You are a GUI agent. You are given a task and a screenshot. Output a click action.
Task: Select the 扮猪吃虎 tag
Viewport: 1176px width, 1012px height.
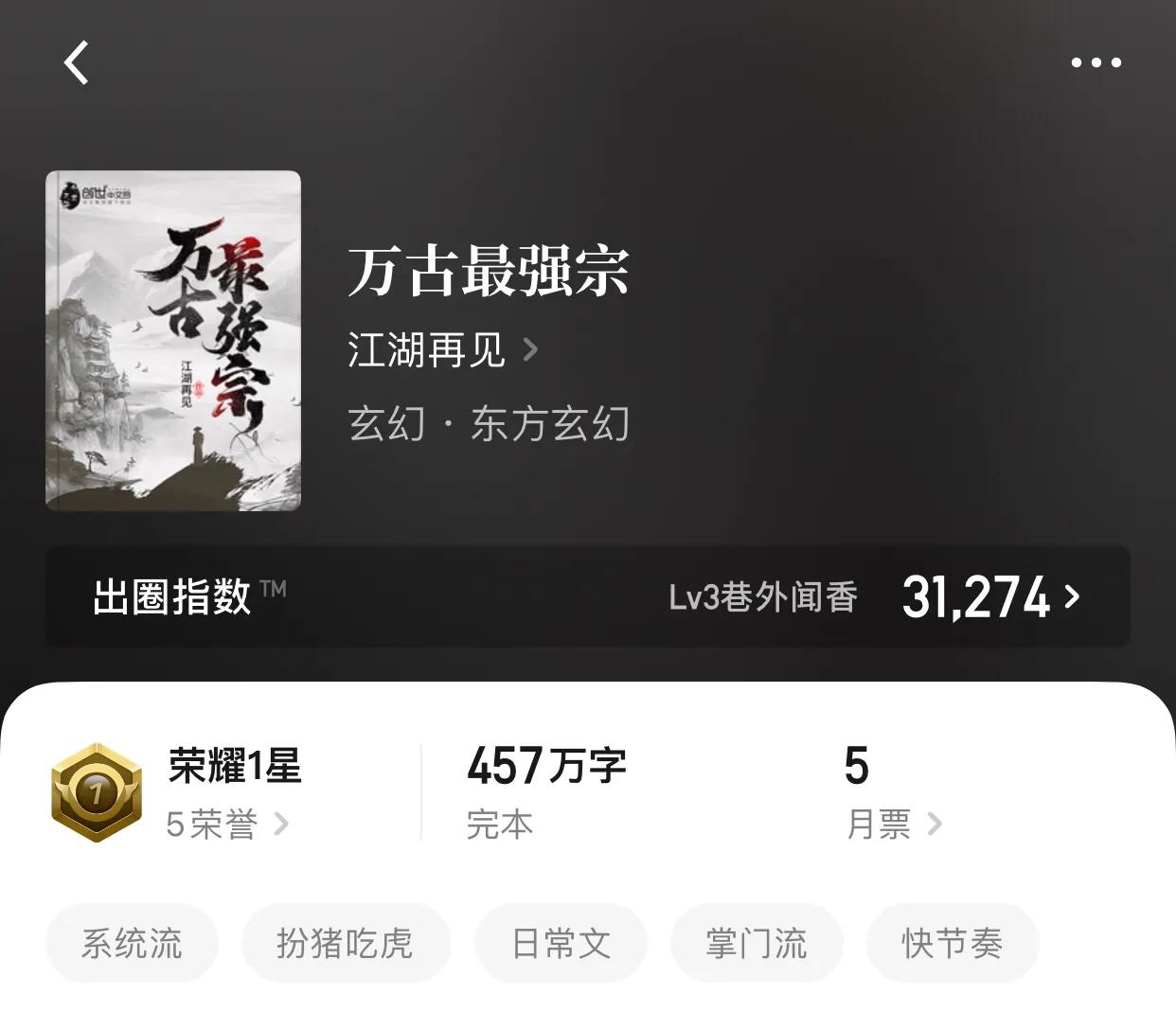pos(346,943)
